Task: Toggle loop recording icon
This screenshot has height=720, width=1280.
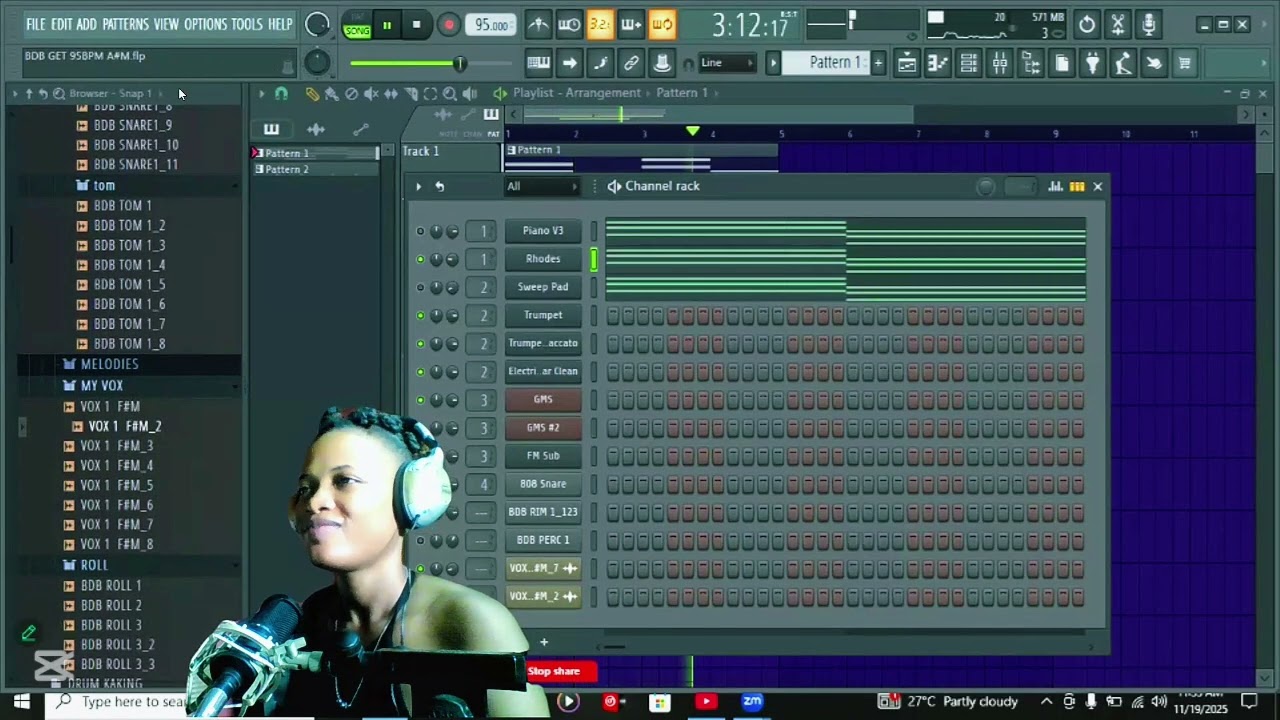Action: [x=662, y=25]
